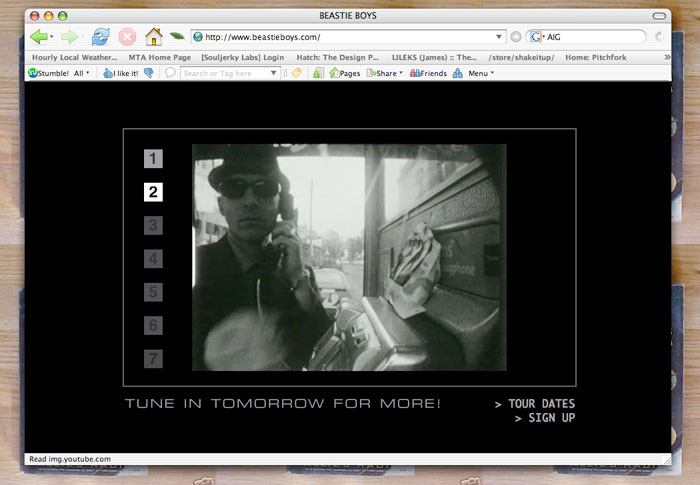Click the speech bubble reviews icon
The image size is (700, 485).
click(170, 73)
